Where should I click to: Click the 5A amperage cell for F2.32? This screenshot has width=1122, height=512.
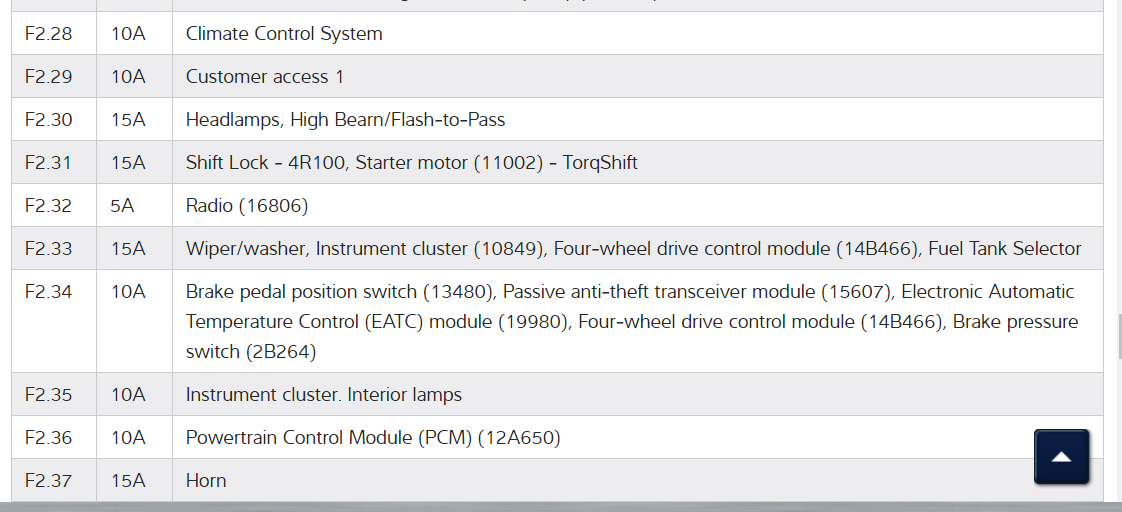(123, 206)
